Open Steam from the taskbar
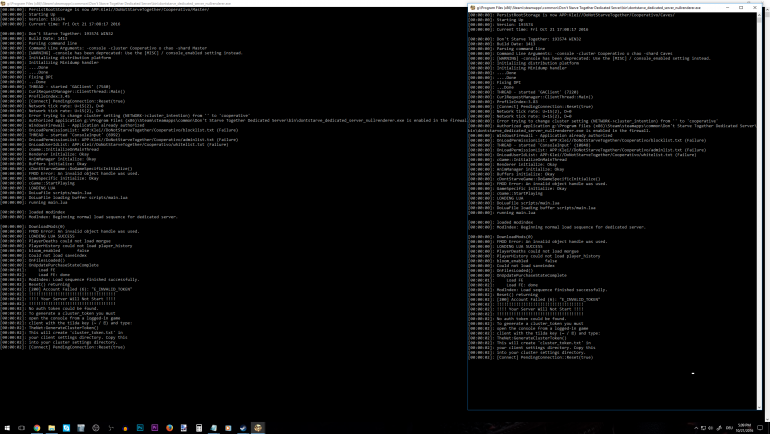770x434 pixels. click(x=243, y=428)
